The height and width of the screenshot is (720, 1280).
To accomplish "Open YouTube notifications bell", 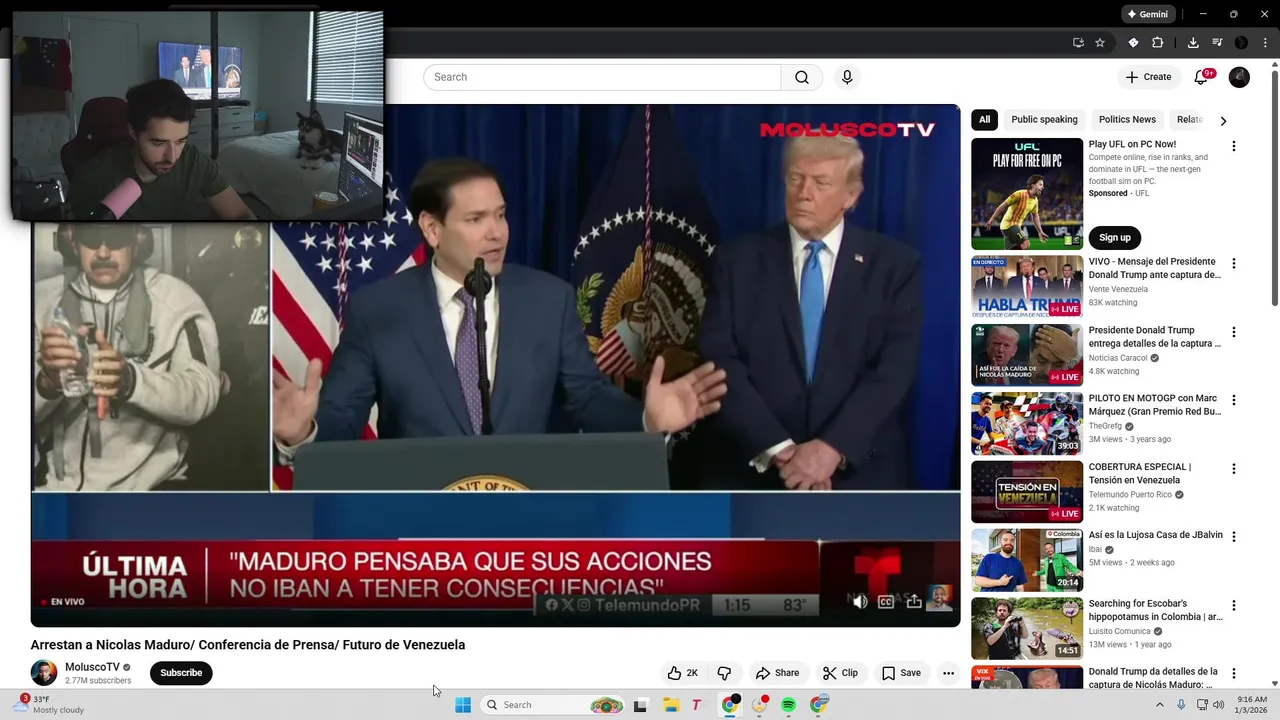I will [1202, 77].
